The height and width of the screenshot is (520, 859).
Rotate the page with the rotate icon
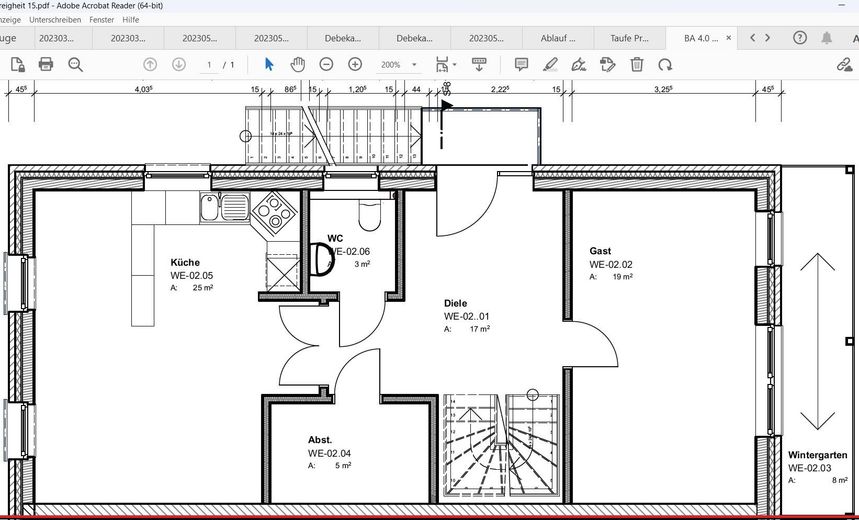[665, 64]
